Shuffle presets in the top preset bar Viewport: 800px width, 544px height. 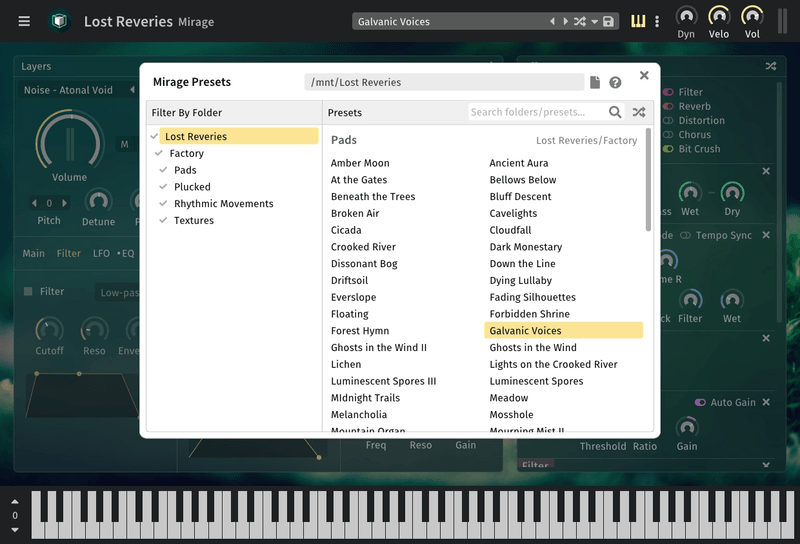click(x=580, y=22)
